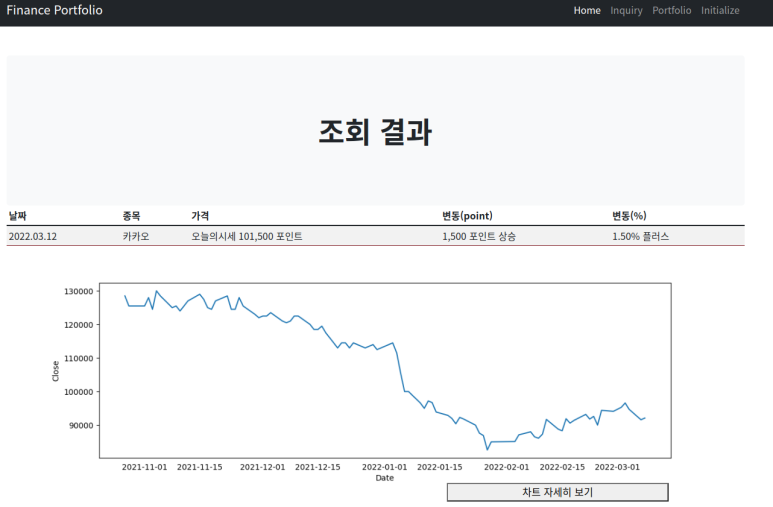Click the 110000 y-axis tick label

[x=78, y=359]
